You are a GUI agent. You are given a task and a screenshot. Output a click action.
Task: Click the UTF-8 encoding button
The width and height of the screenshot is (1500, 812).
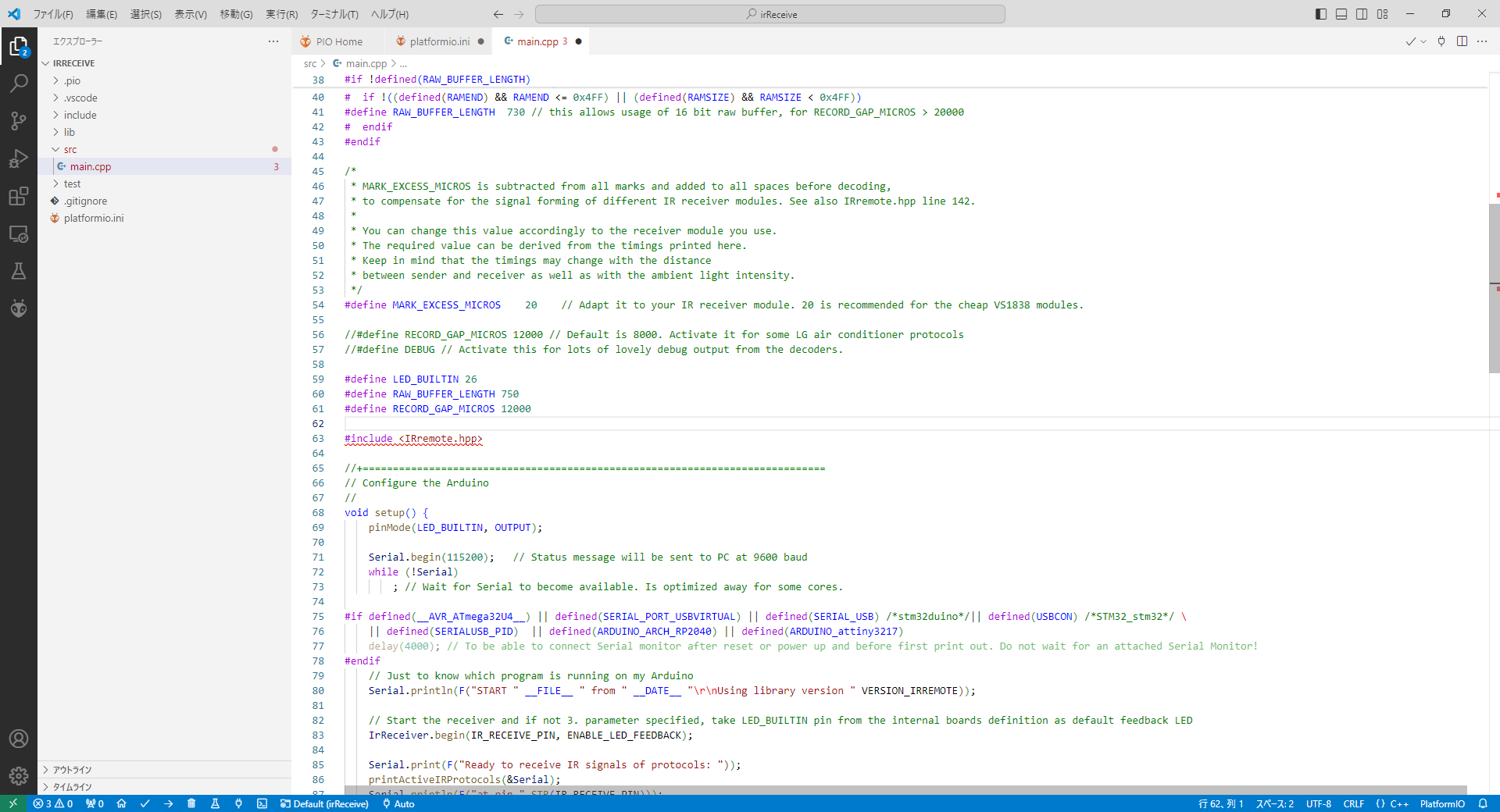pyautogui.click(x=1318, y=803)
